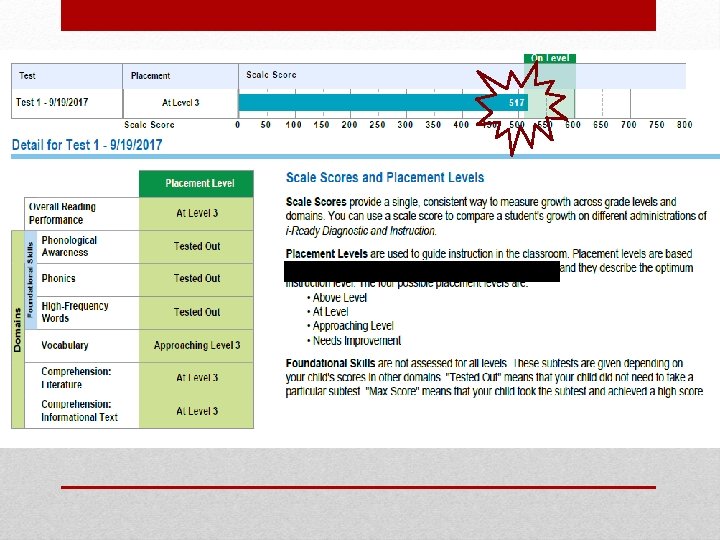Click the 'Scale Score' axis label below table

pyautogui.click(x=149, y=124)
